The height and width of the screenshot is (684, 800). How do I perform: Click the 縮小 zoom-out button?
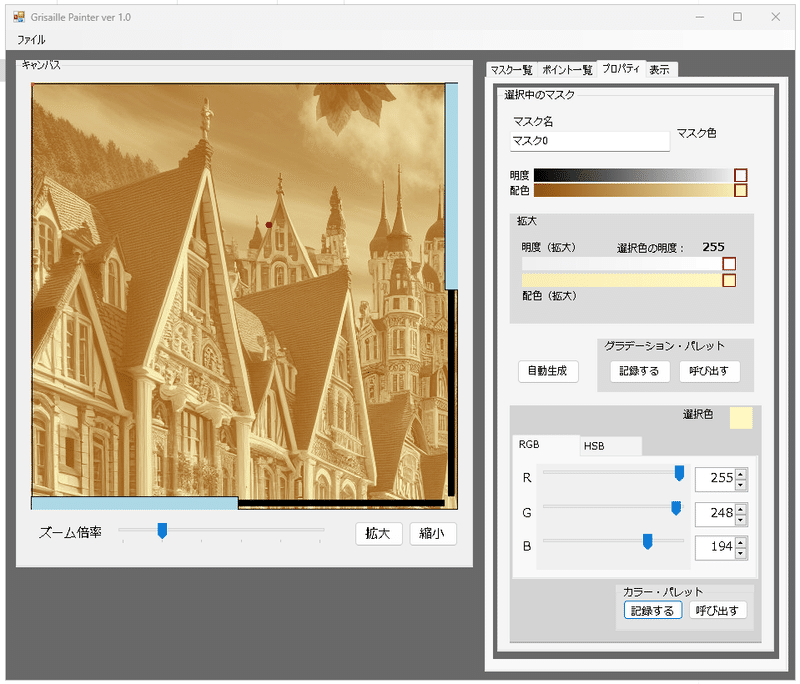click(x=433, y=534)
